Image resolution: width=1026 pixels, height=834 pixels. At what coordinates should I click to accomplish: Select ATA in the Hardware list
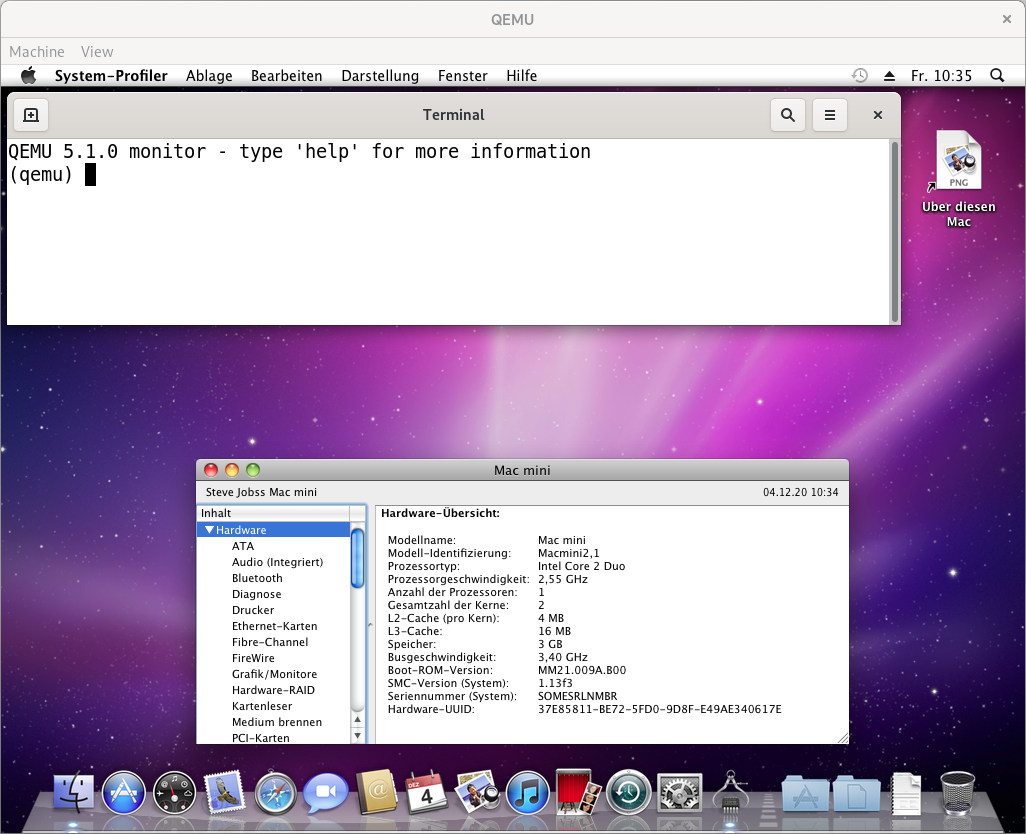[x=243, y=546]
